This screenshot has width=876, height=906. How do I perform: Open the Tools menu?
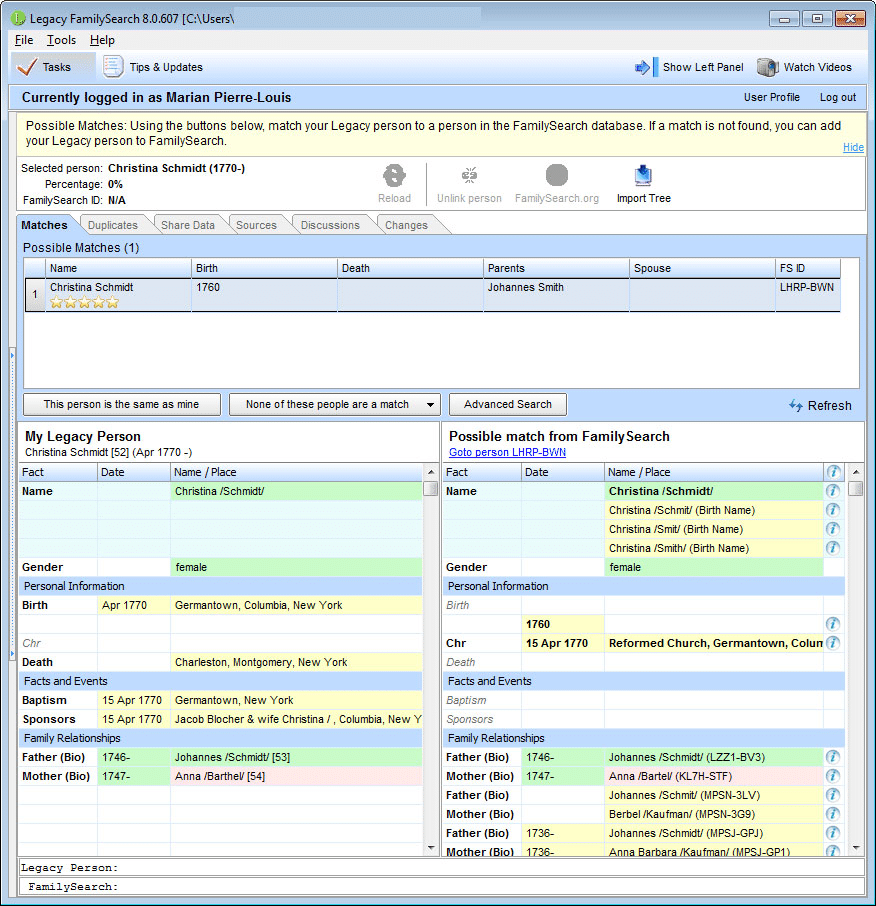[x=61, y=40]
